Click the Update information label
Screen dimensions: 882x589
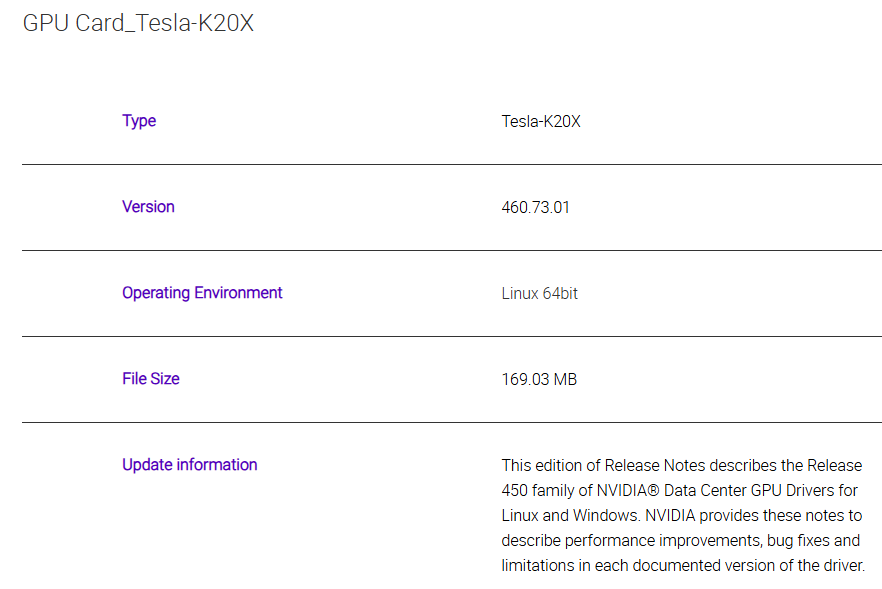point(190,465)
